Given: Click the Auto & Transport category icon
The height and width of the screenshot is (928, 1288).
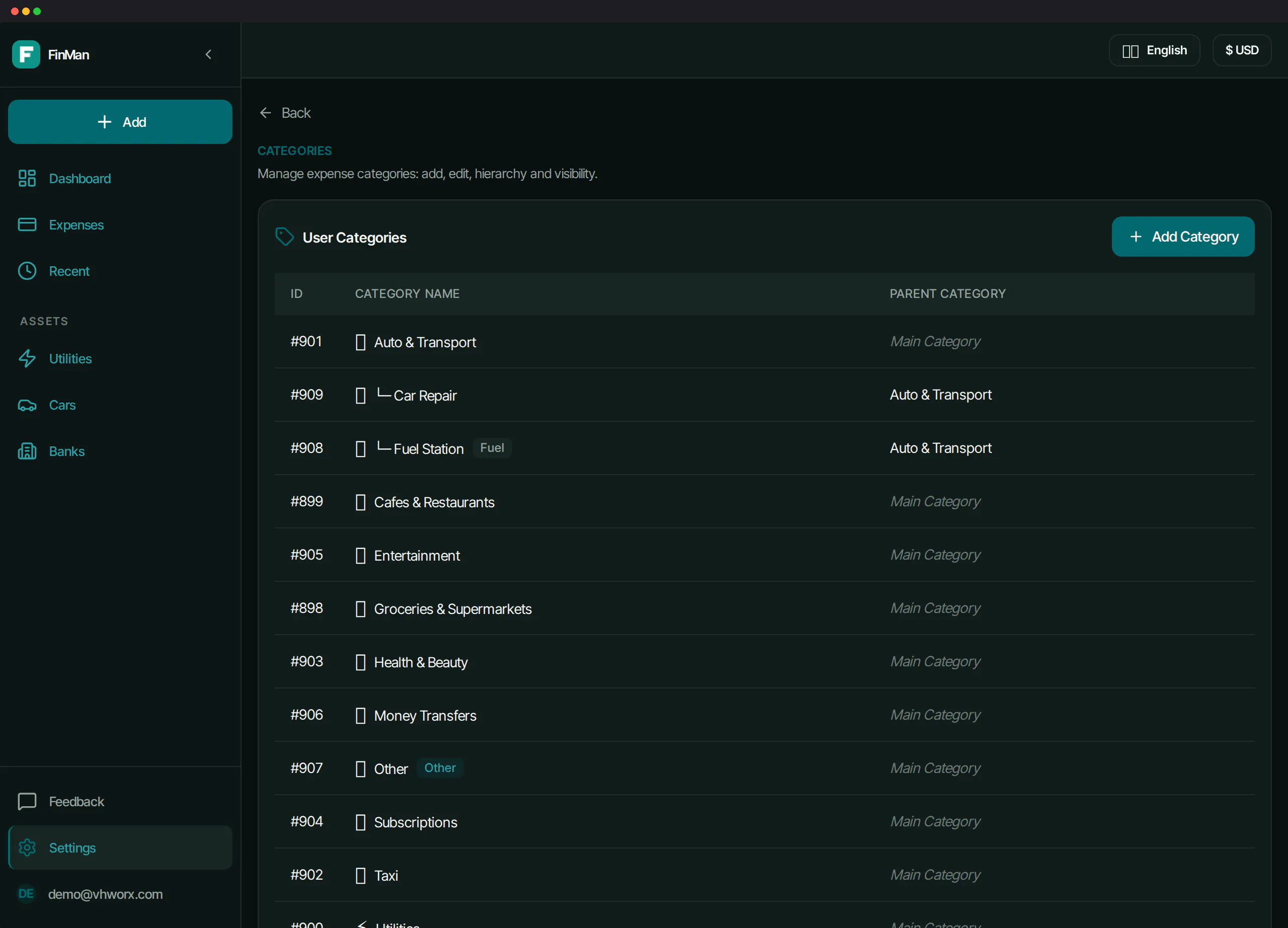Looking at the screenshot, I should point(360,342).
